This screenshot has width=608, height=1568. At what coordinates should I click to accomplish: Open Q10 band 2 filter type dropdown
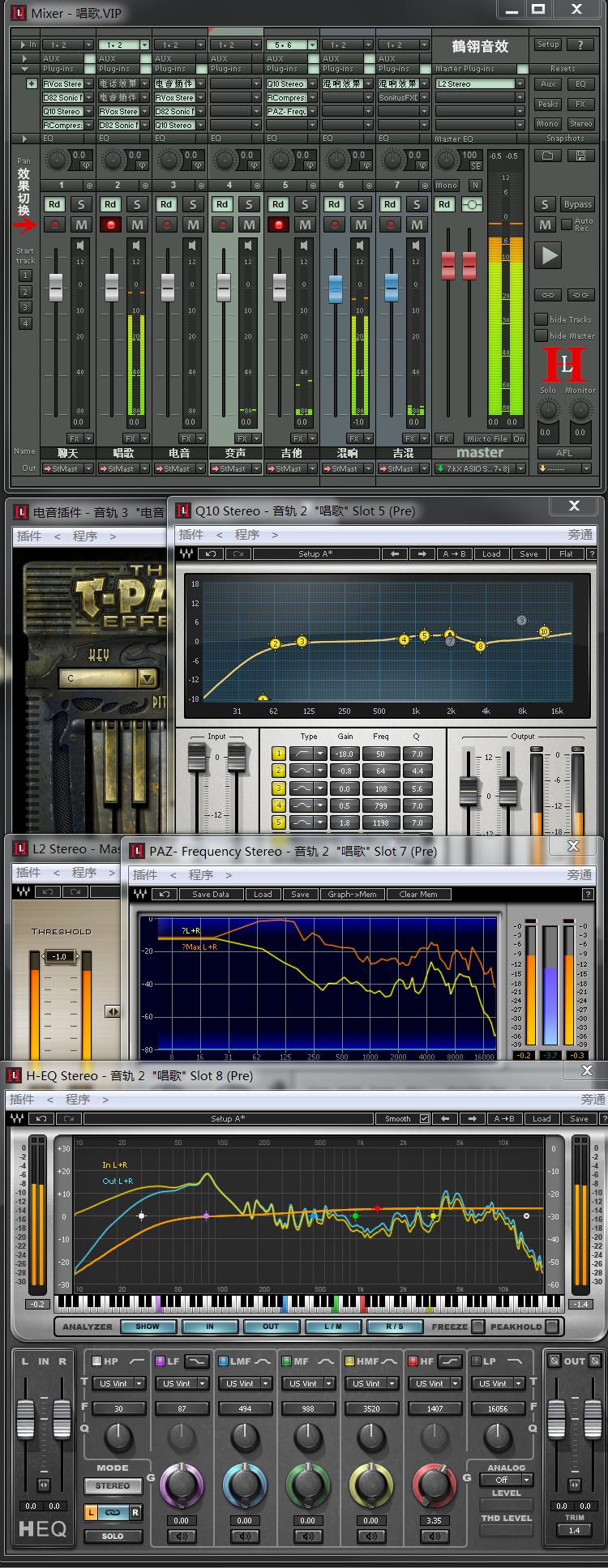coord(320,771)
